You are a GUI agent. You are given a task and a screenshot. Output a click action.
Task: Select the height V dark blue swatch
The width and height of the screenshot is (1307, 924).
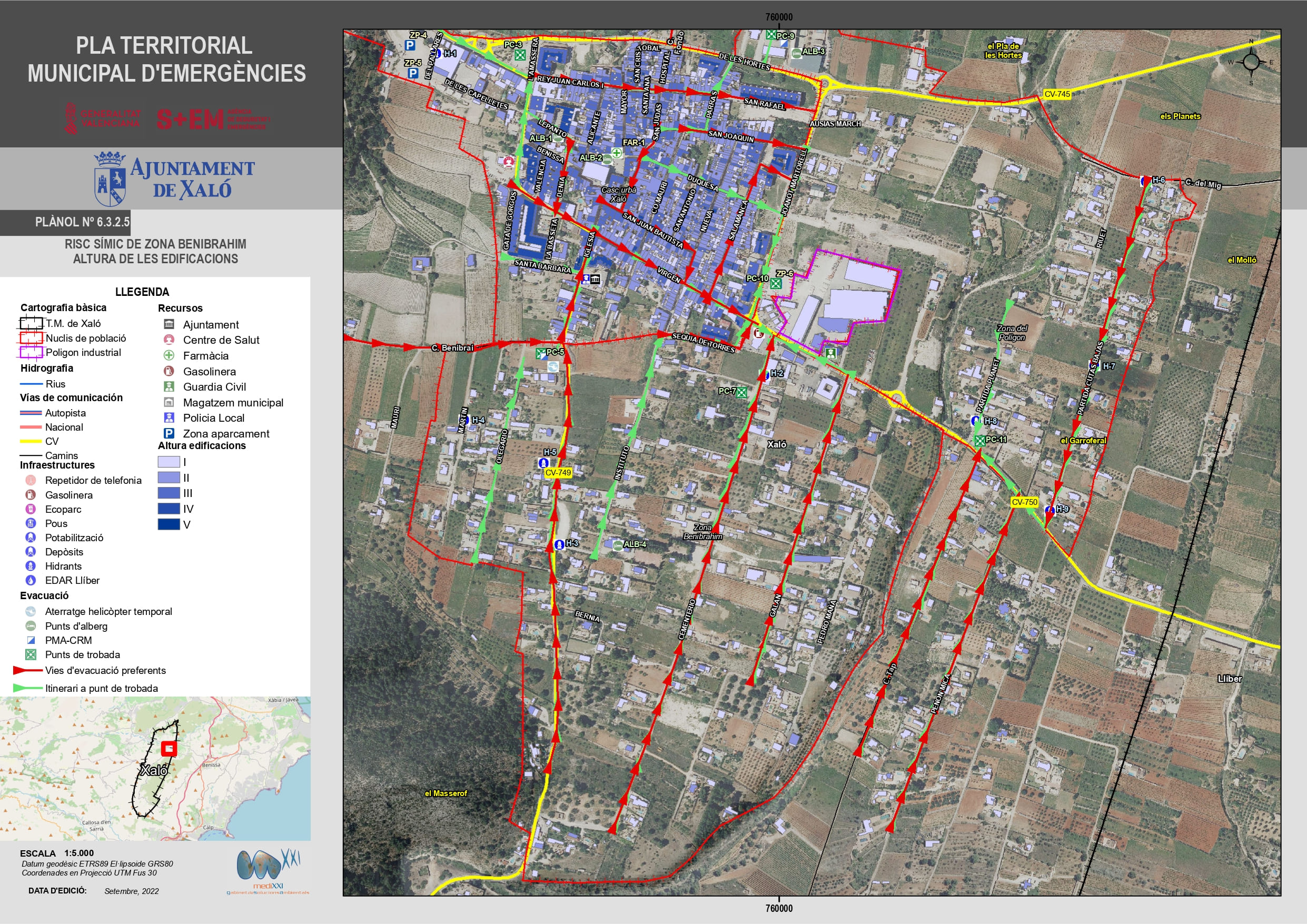pyautogui.click(x=169, y=524)
